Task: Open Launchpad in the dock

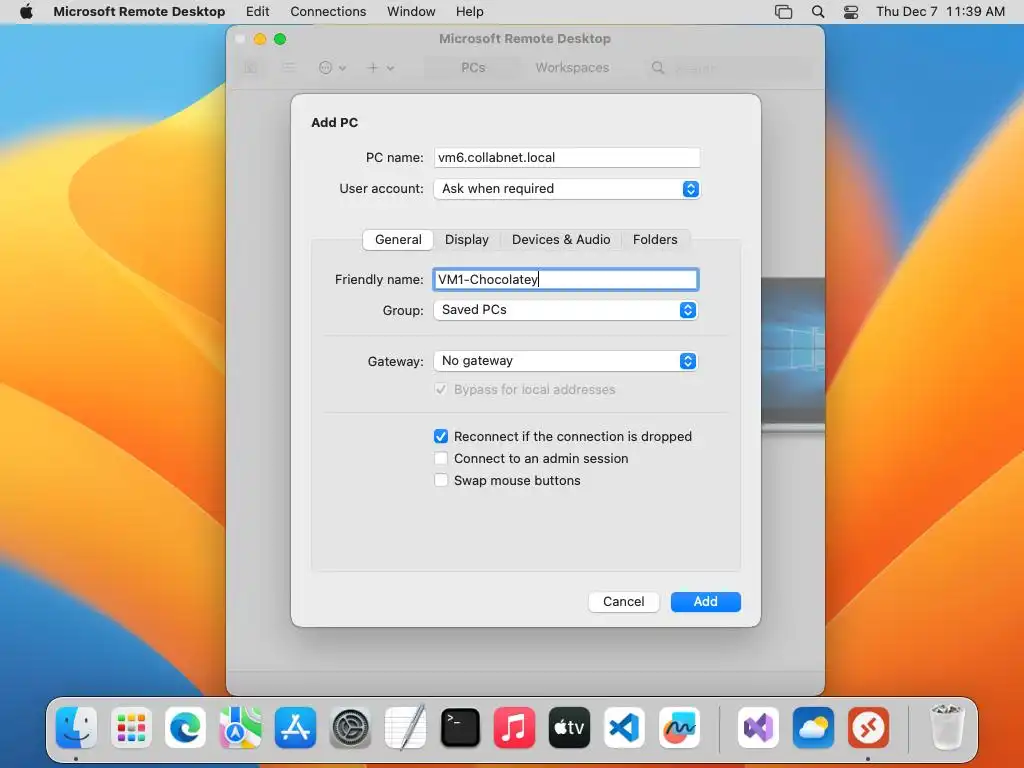Action: pos(131,727)
